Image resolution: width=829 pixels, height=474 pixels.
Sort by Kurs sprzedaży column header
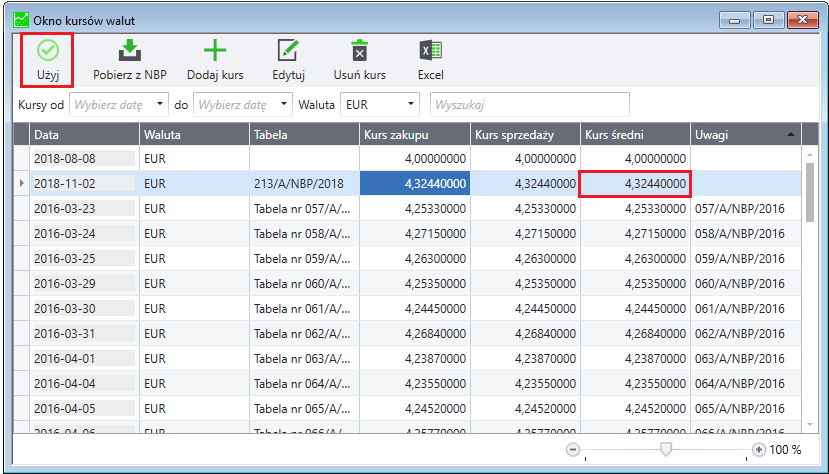coord(525,135)
